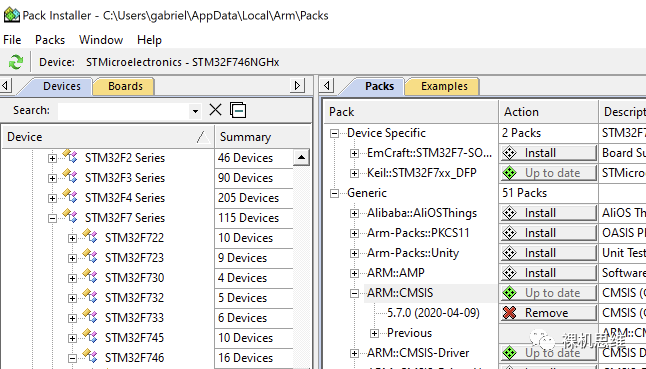
Task: Expand the STM32F733 node
Action: pos(73,318)
